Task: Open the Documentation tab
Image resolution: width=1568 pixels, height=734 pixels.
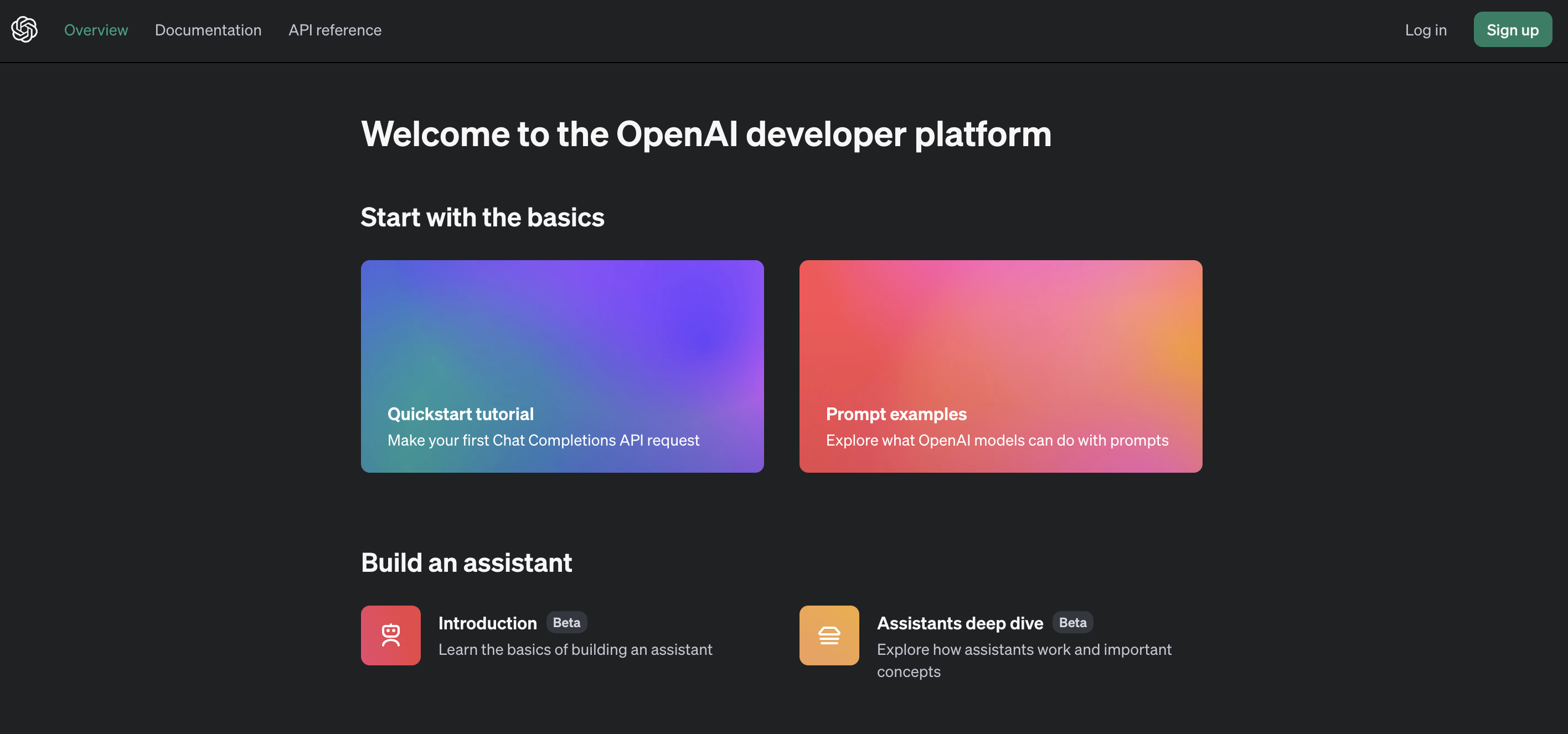Action: click(x=208, y=30)
